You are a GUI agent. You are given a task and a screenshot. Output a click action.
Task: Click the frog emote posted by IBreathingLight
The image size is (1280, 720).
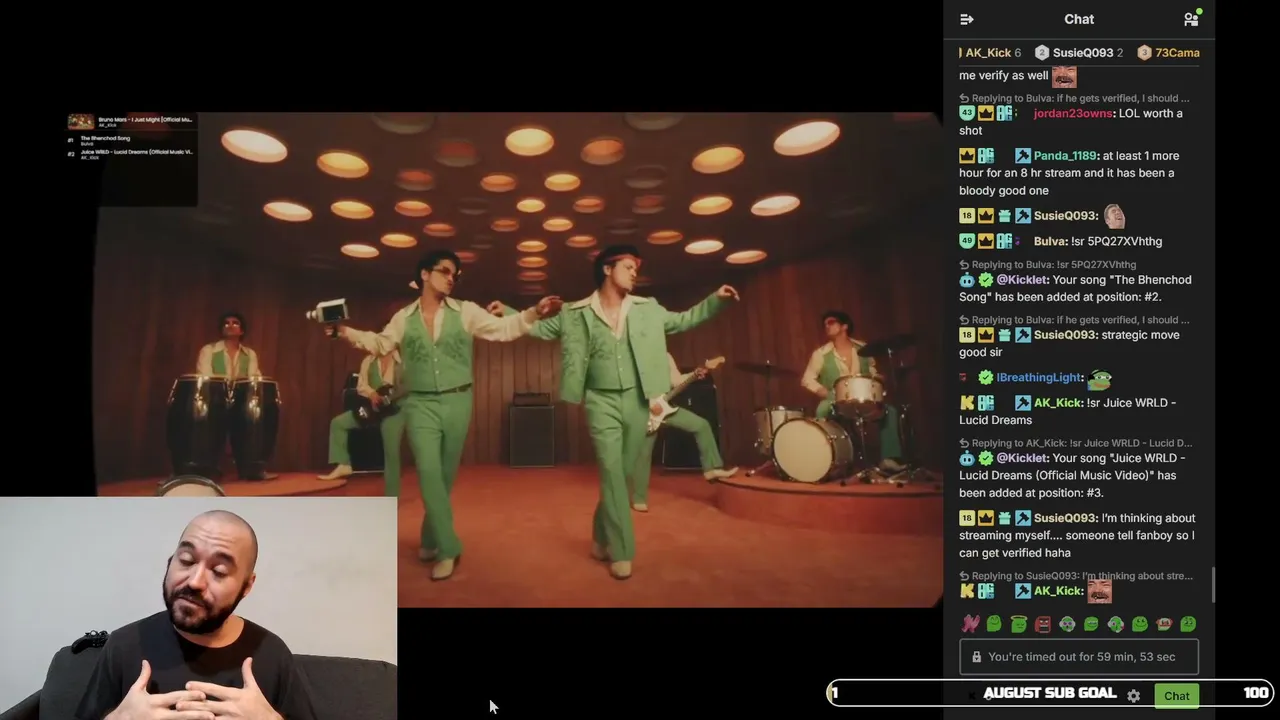coord(1100,378)
